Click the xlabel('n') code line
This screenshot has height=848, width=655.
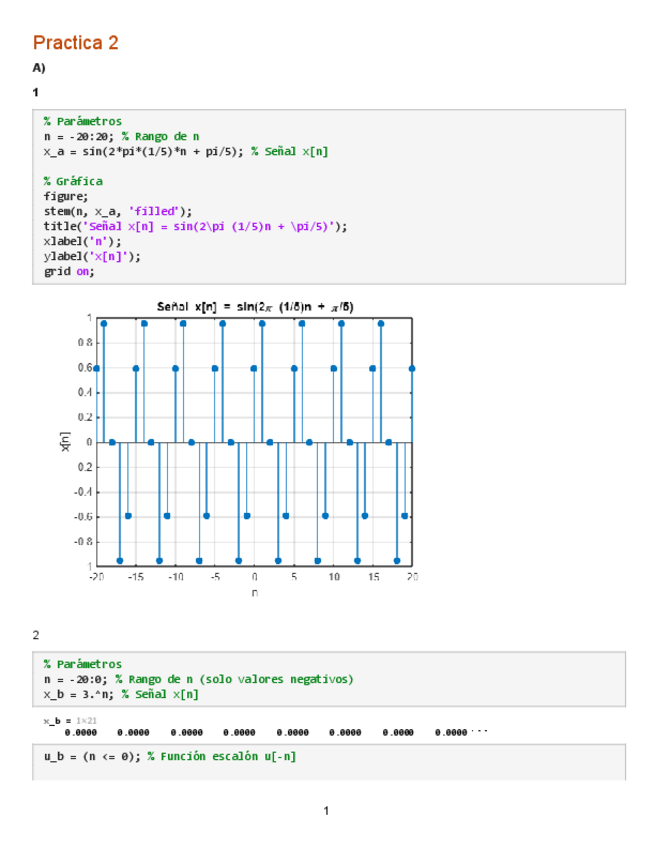point(82,241)
